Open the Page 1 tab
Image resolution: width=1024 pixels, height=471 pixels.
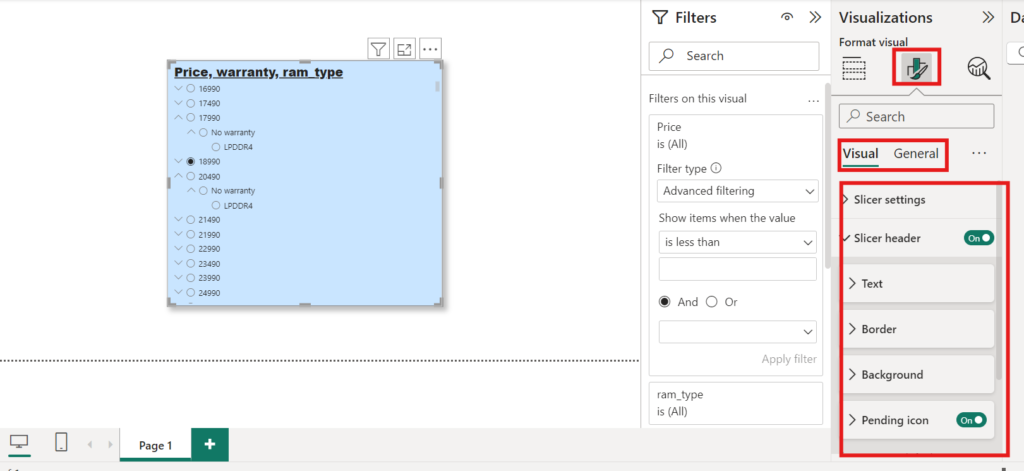pyautogui.click(x=155, y=445)
